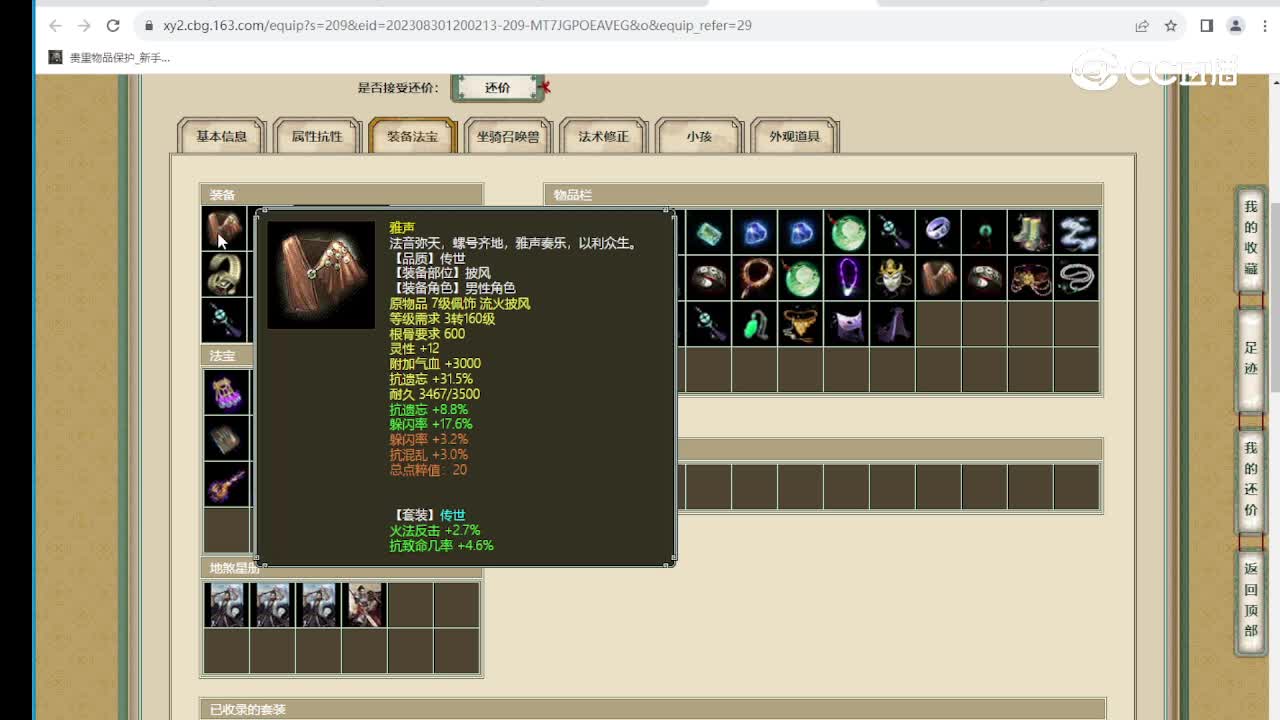Bookmark this page with the star

(x=1171, y=26)
